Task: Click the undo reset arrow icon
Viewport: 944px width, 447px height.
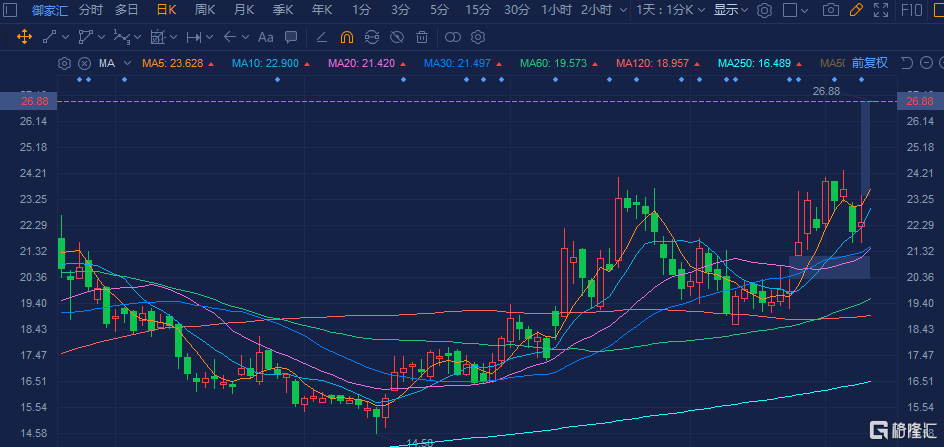Action: pos(908,63)
